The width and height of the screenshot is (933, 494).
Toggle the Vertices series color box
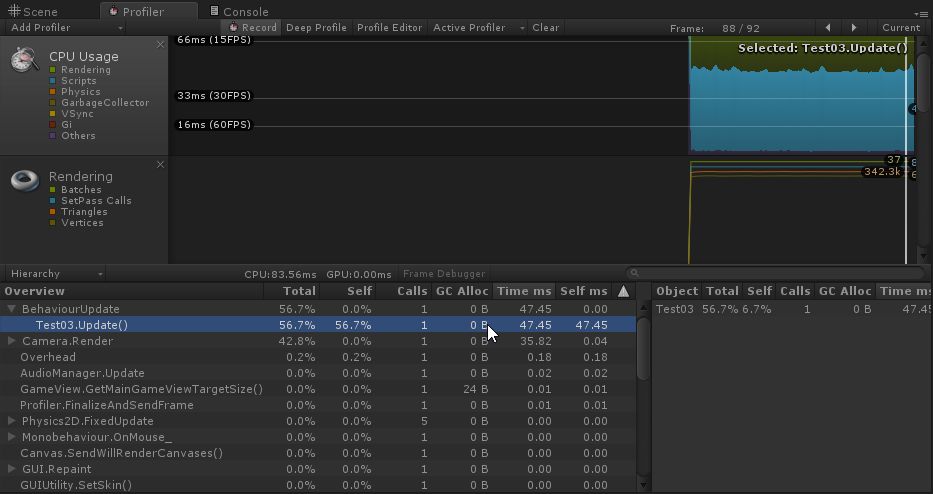coord(52,223)
